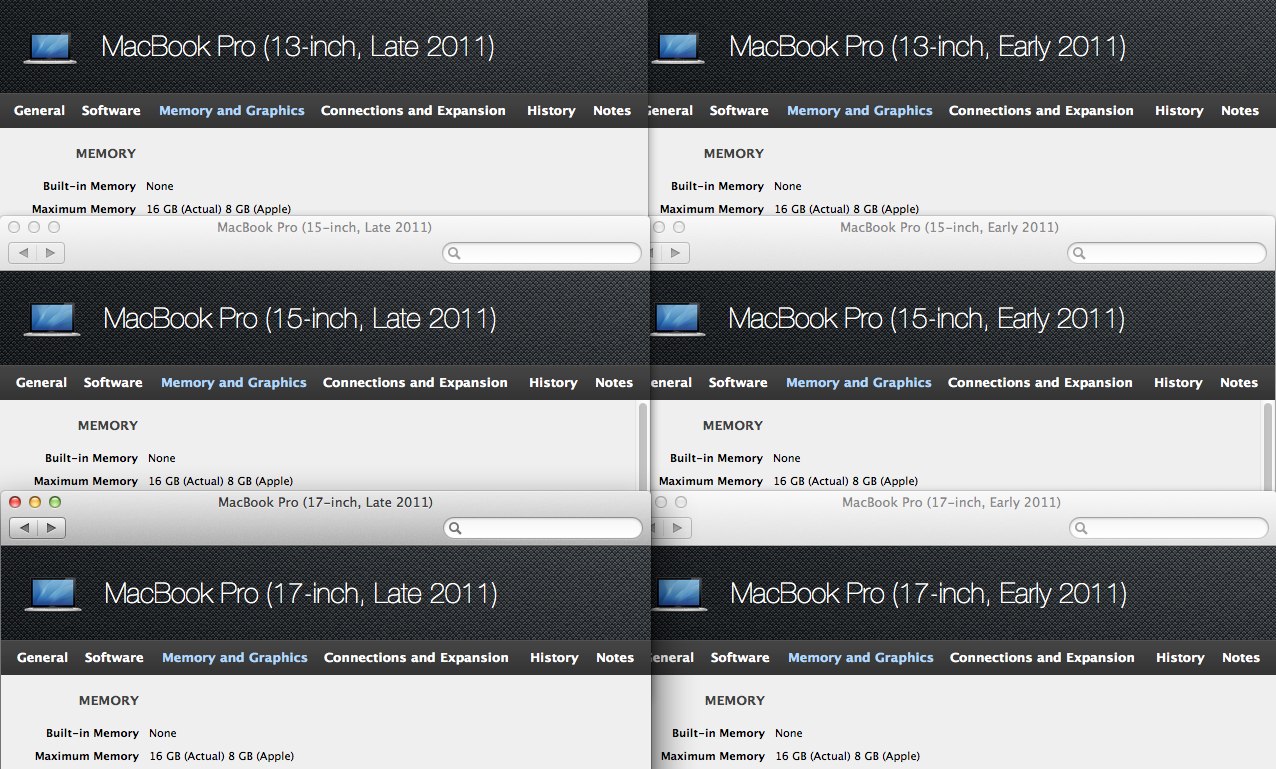This screenshot has height=769, width=1276.
Task: Click laptop icon in 13-inch Late 2011 header
Action: tap(50, 48)
